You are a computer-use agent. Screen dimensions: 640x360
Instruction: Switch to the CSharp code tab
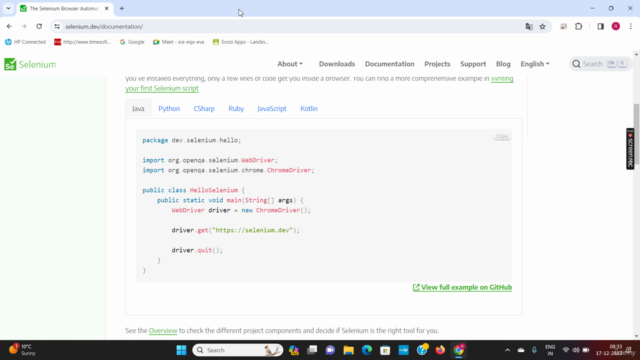coord(204,109)
